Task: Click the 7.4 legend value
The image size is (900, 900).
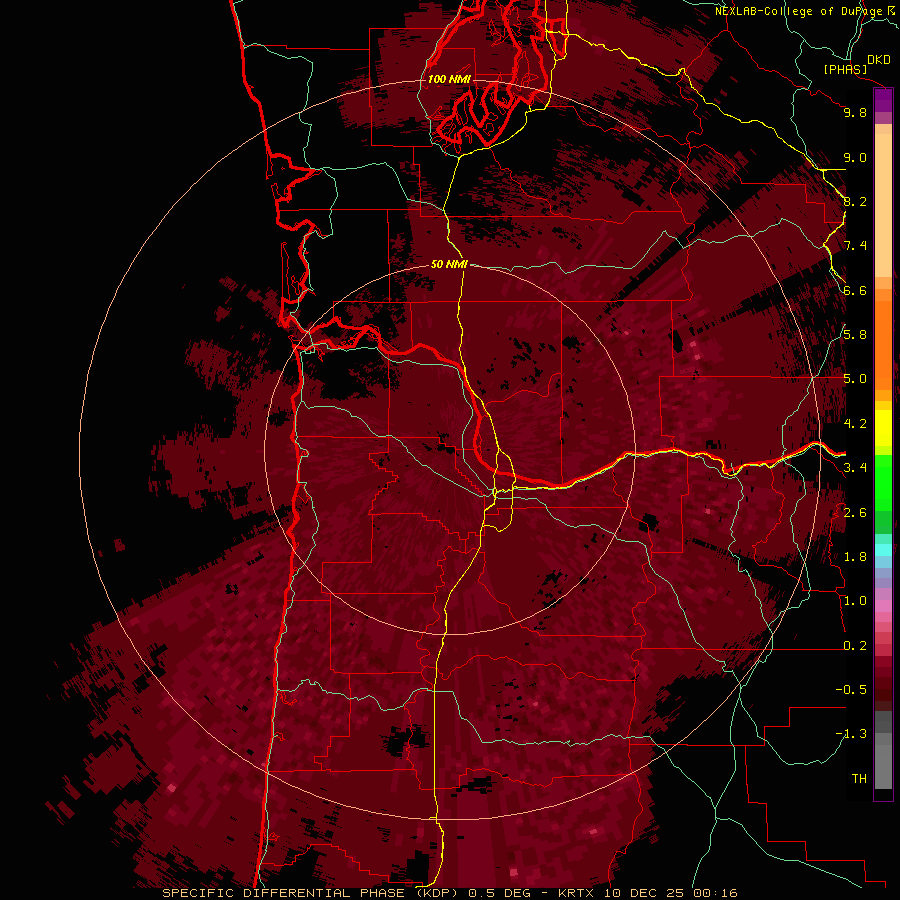Action: pyautogui.click(x=855, y=246)
